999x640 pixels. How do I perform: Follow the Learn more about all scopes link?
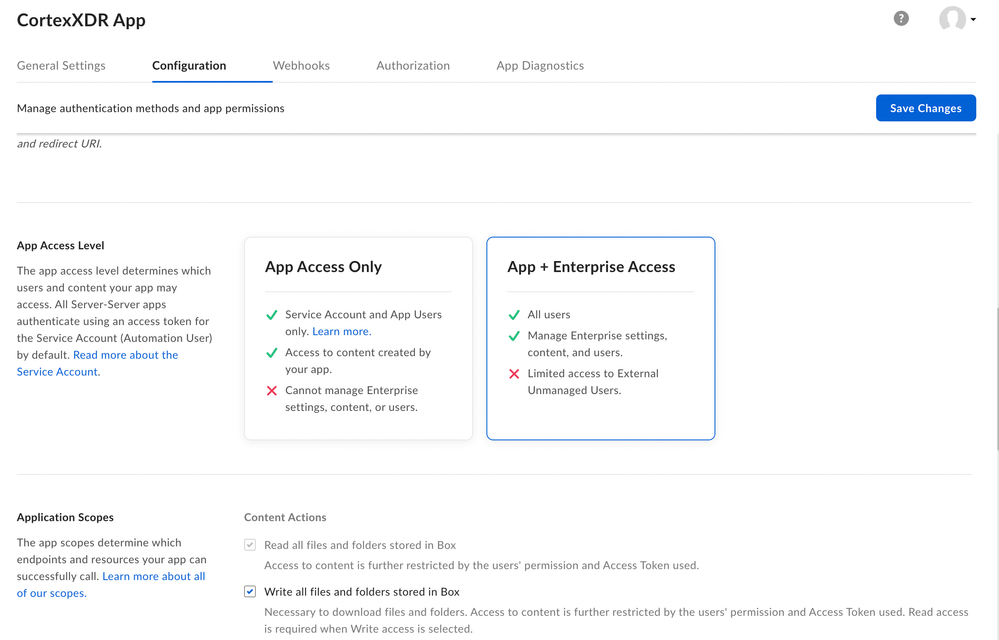153,577
